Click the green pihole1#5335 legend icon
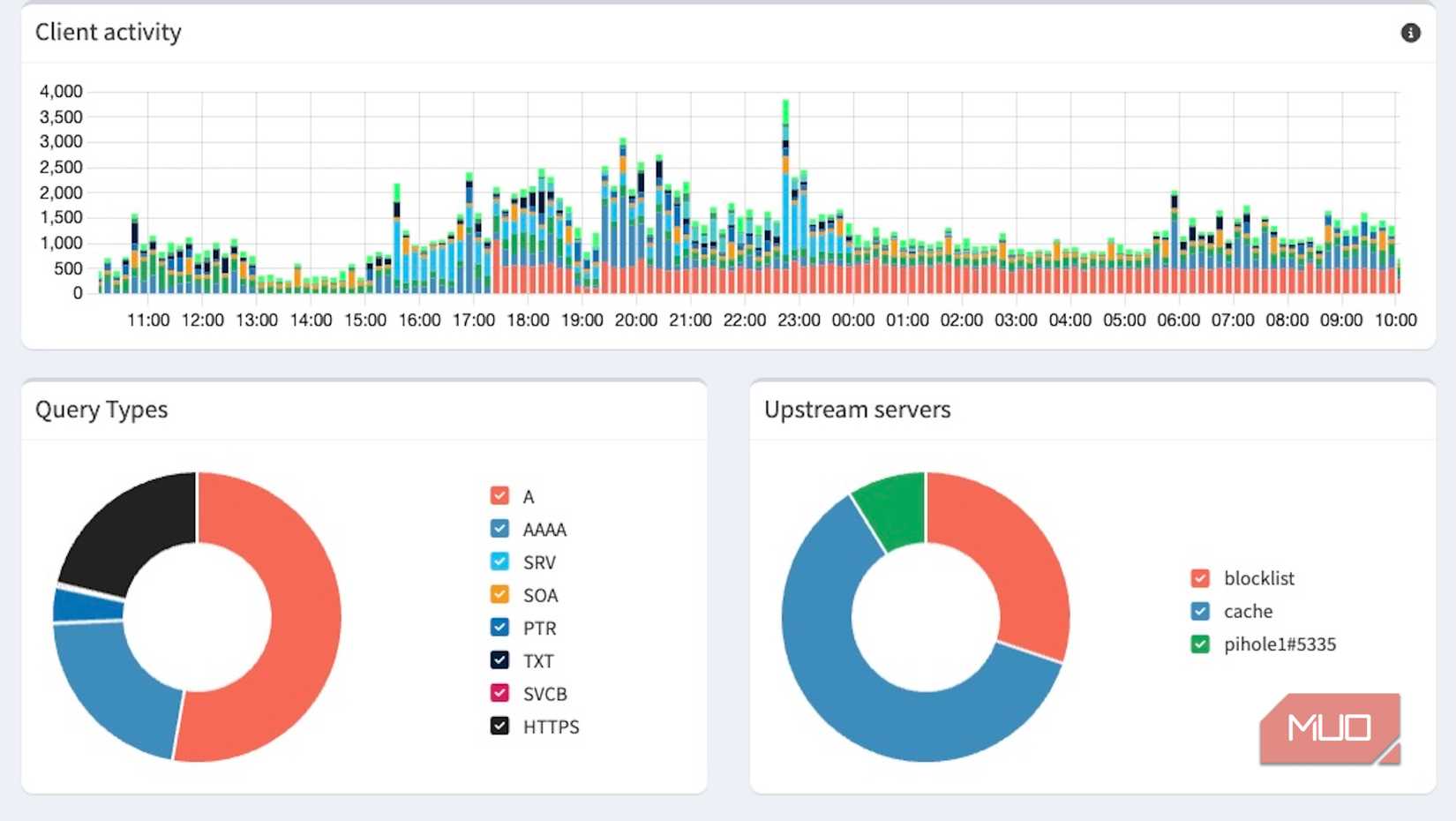1456x821 pixels. 1200,644
